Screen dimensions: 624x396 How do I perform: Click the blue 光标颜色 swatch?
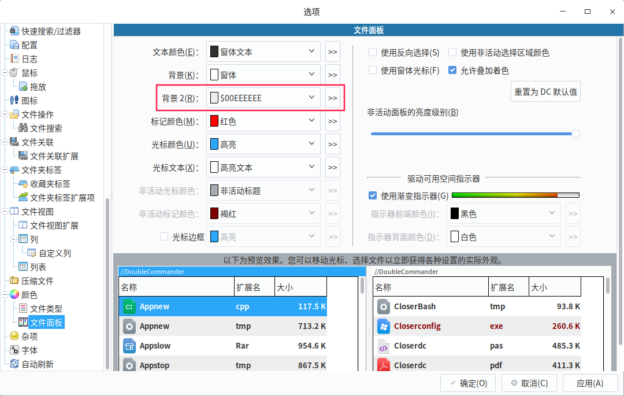214,144
